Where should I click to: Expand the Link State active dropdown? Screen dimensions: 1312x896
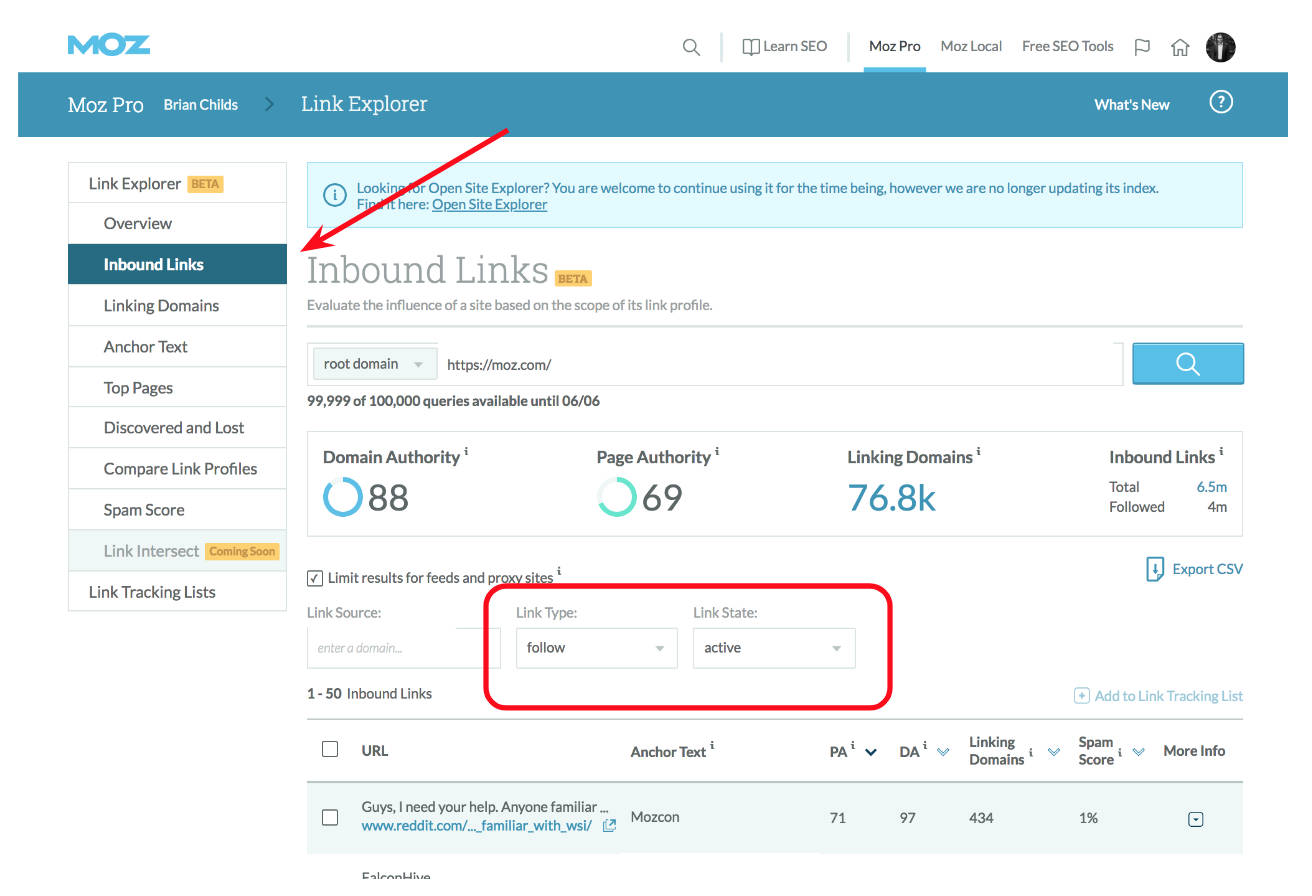774,648
